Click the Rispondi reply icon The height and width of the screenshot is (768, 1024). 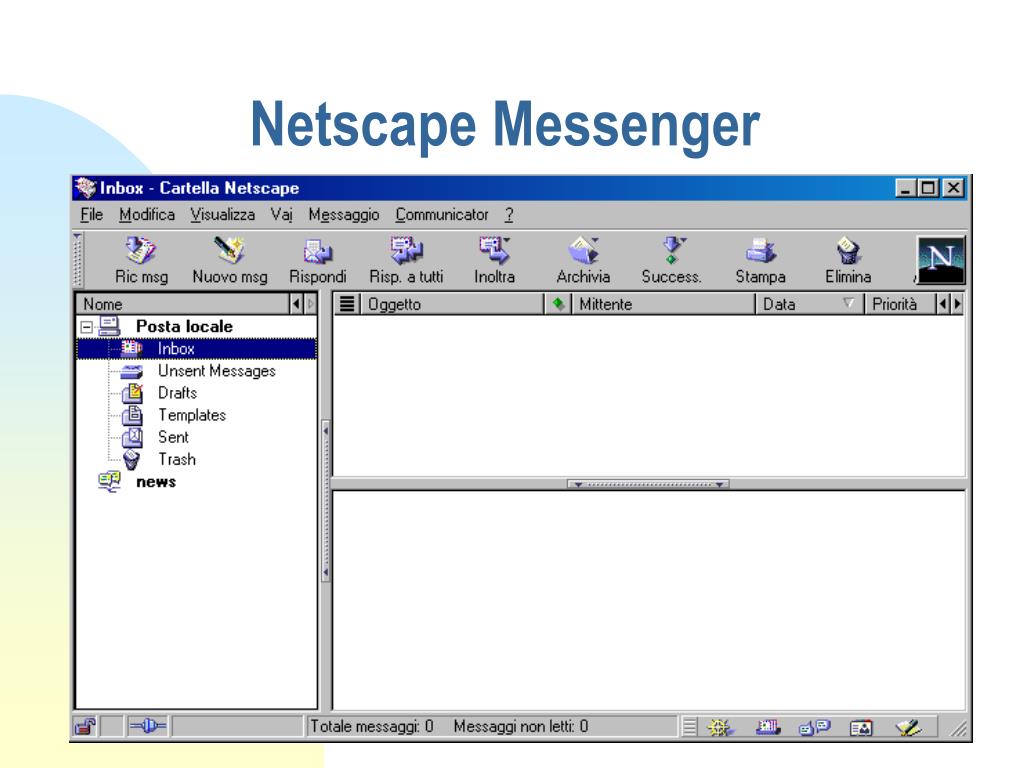(317, 251)
